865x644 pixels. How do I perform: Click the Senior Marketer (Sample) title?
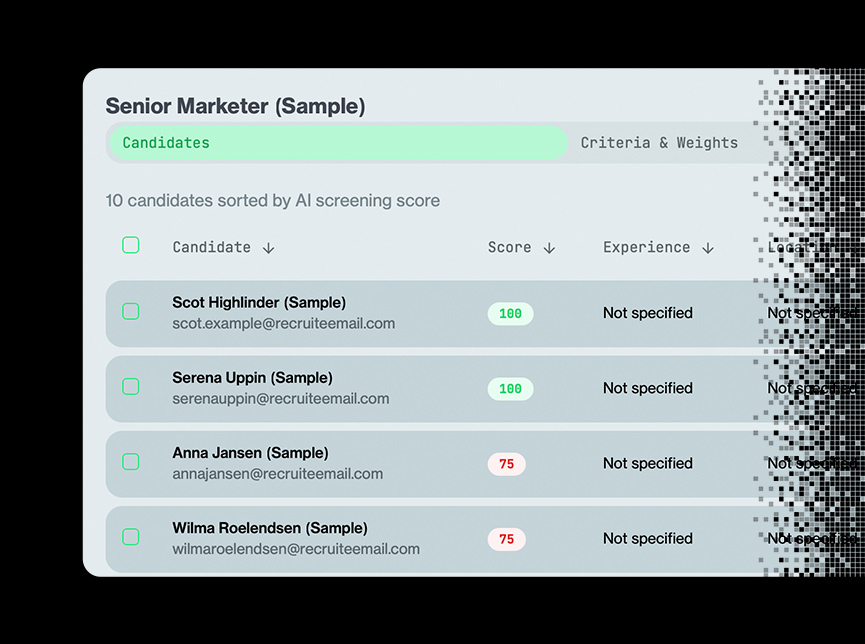pyautogui.click(x=235, y=106)
